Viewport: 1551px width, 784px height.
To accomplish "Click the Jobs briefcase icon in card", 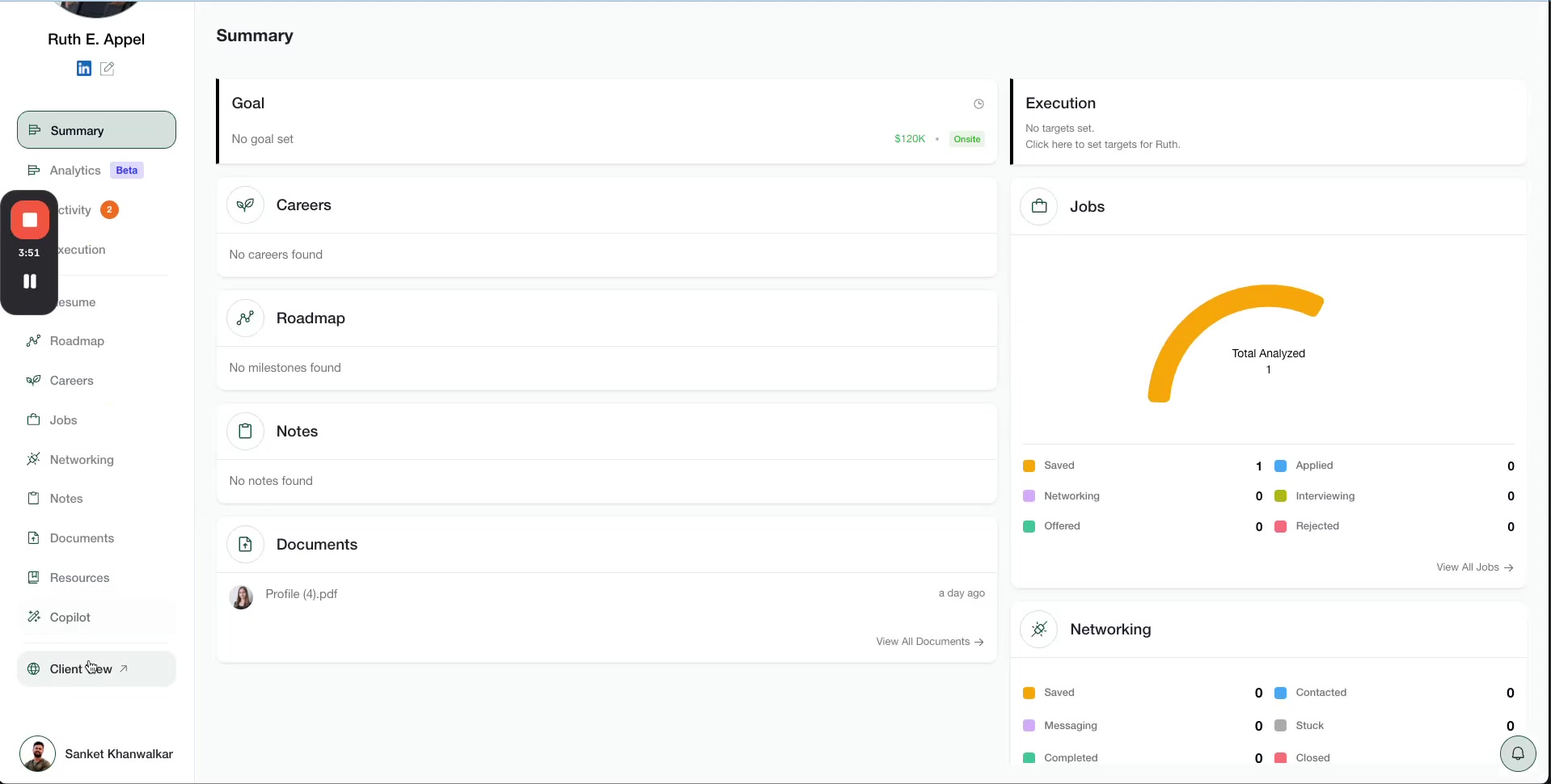I will [x=1039, y=207].
